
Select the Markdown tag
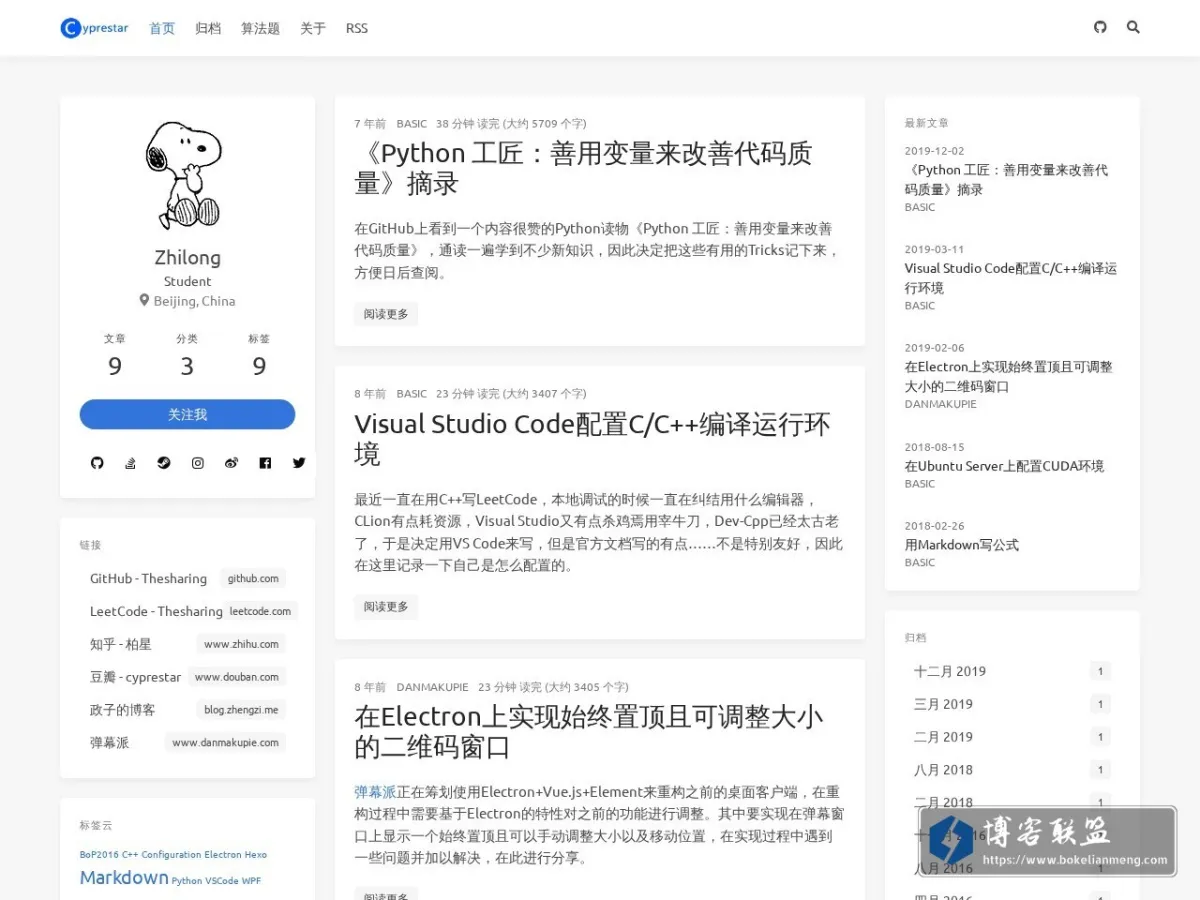(x=124, y=877)
